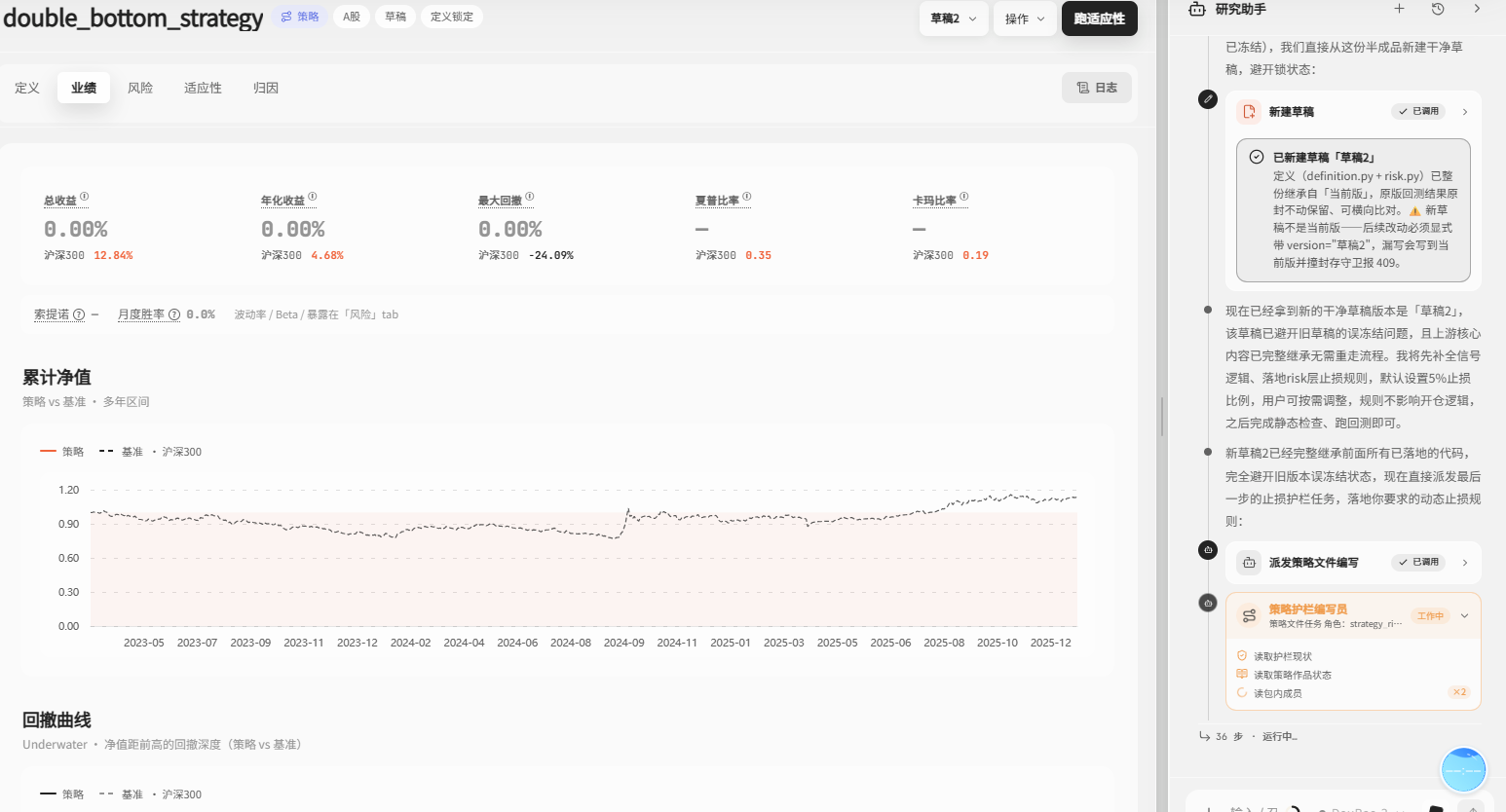Click the panel divider handle beside assistant
The image size is (1506, 812).
pos(1161,416)
